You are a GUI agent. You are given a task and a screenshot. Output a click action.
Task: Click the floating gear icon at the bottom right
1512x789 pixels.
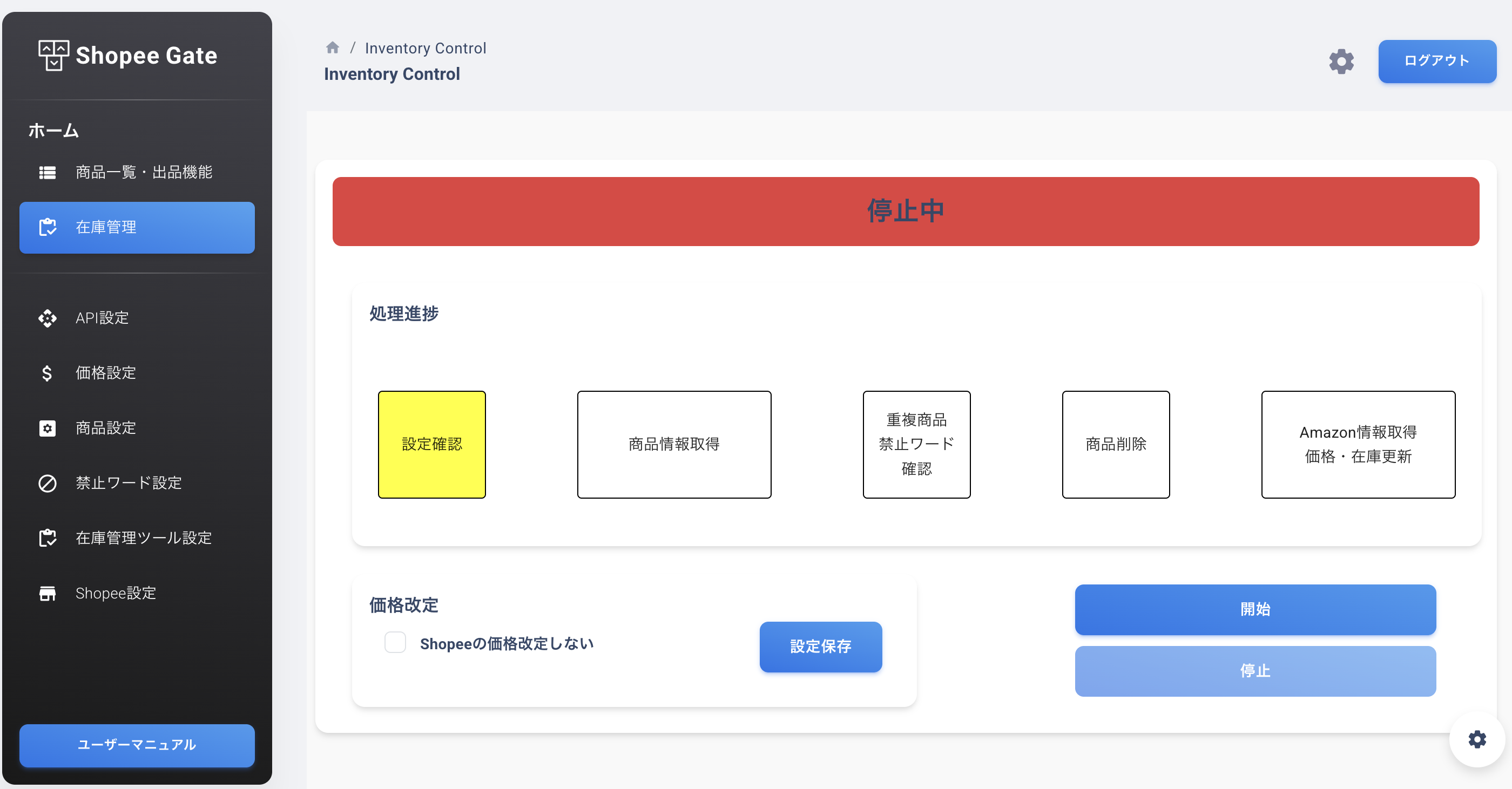[x=1477, y=739]
